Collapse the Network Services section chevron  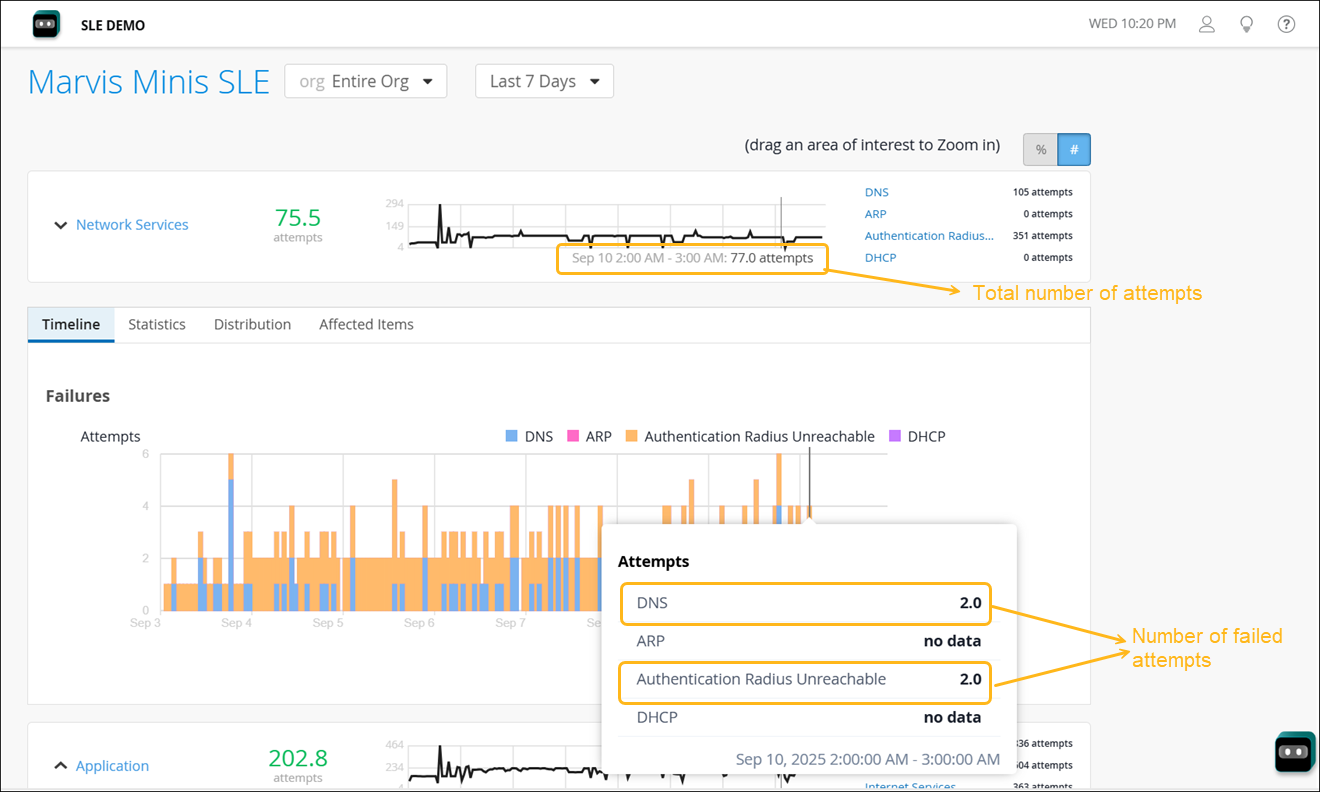61,225
